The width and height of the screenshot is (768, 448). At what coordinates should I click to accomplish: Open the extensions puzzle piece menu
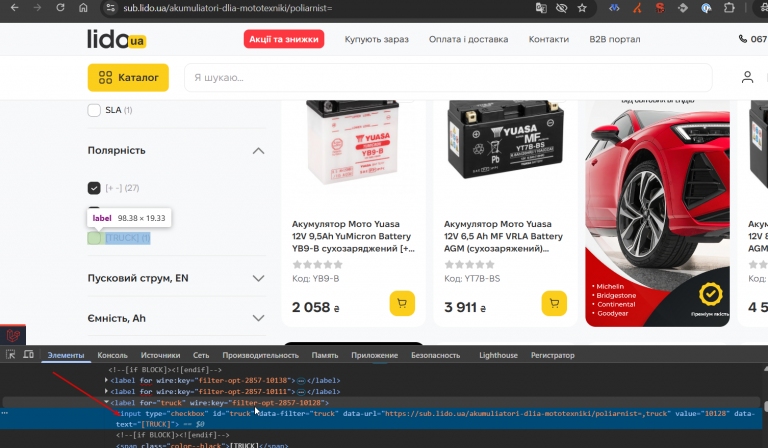729,8
